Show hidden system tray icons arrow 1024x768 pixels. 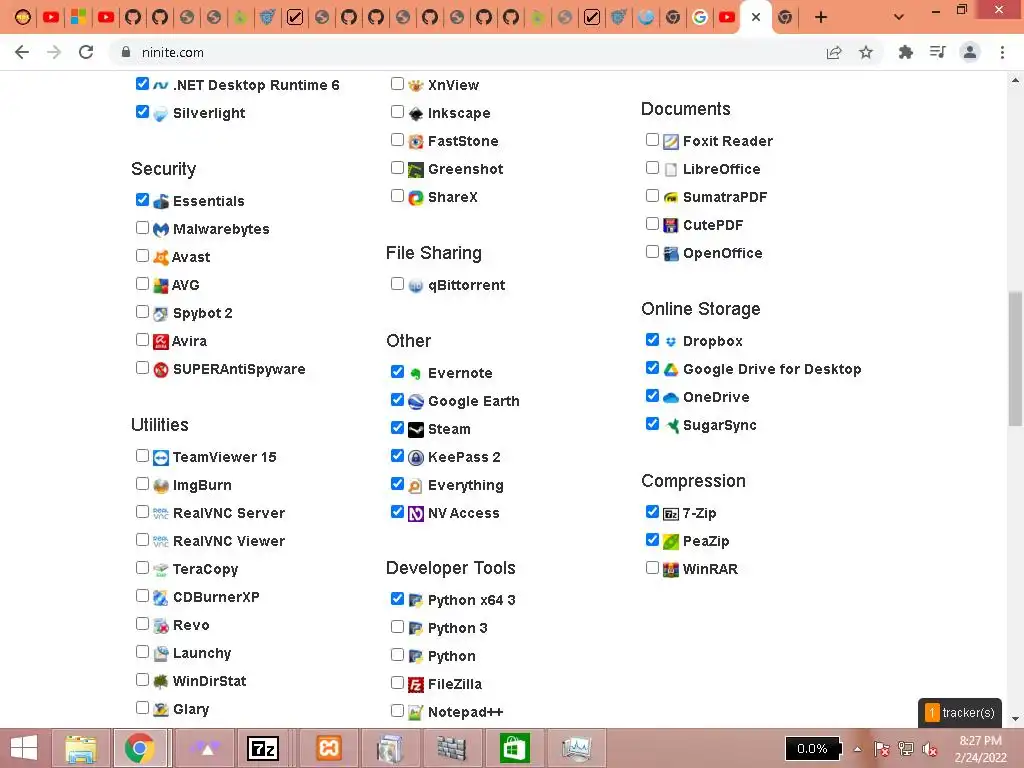click(x=857, y=749)
